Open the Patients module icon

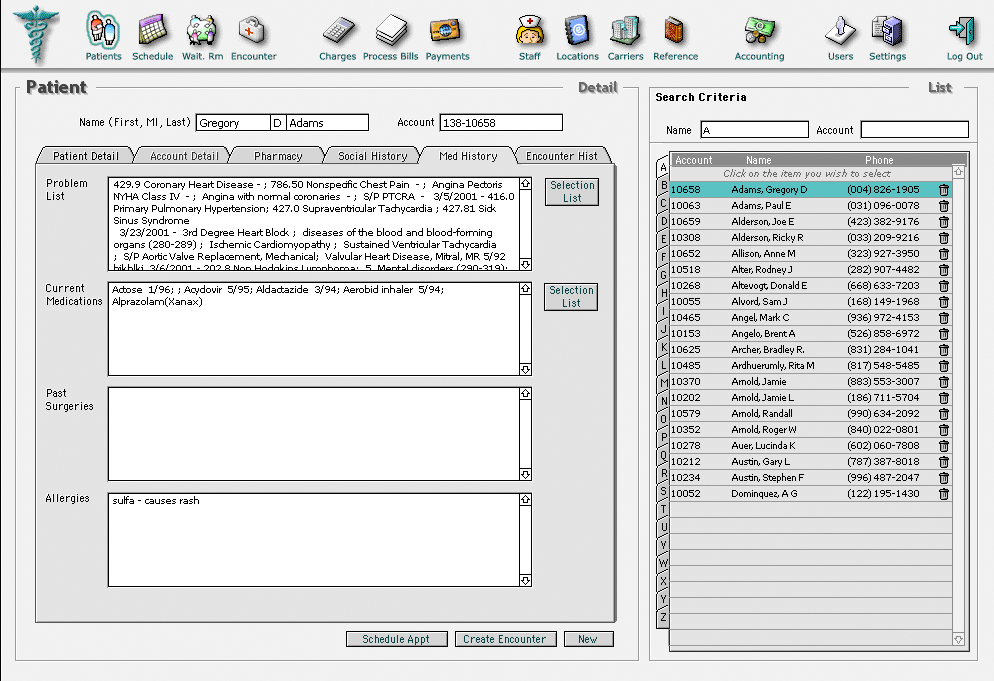pyautogui.click(x=103, y=30)
